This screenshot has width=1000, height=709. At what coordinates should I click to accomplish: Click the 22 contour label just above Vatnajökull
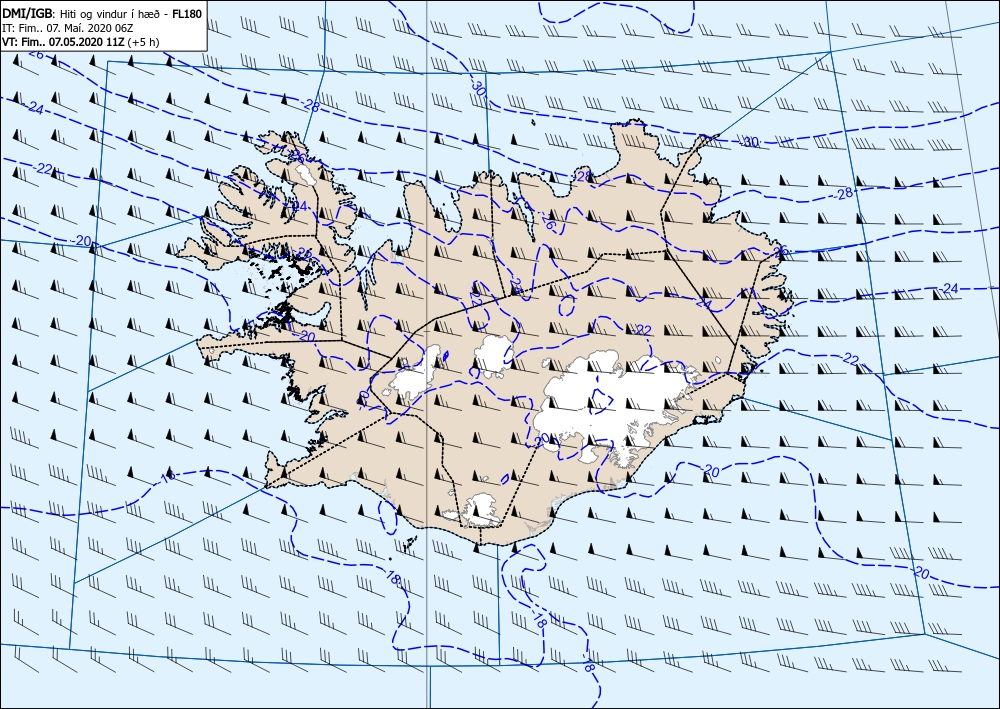[x=643, y=330]
